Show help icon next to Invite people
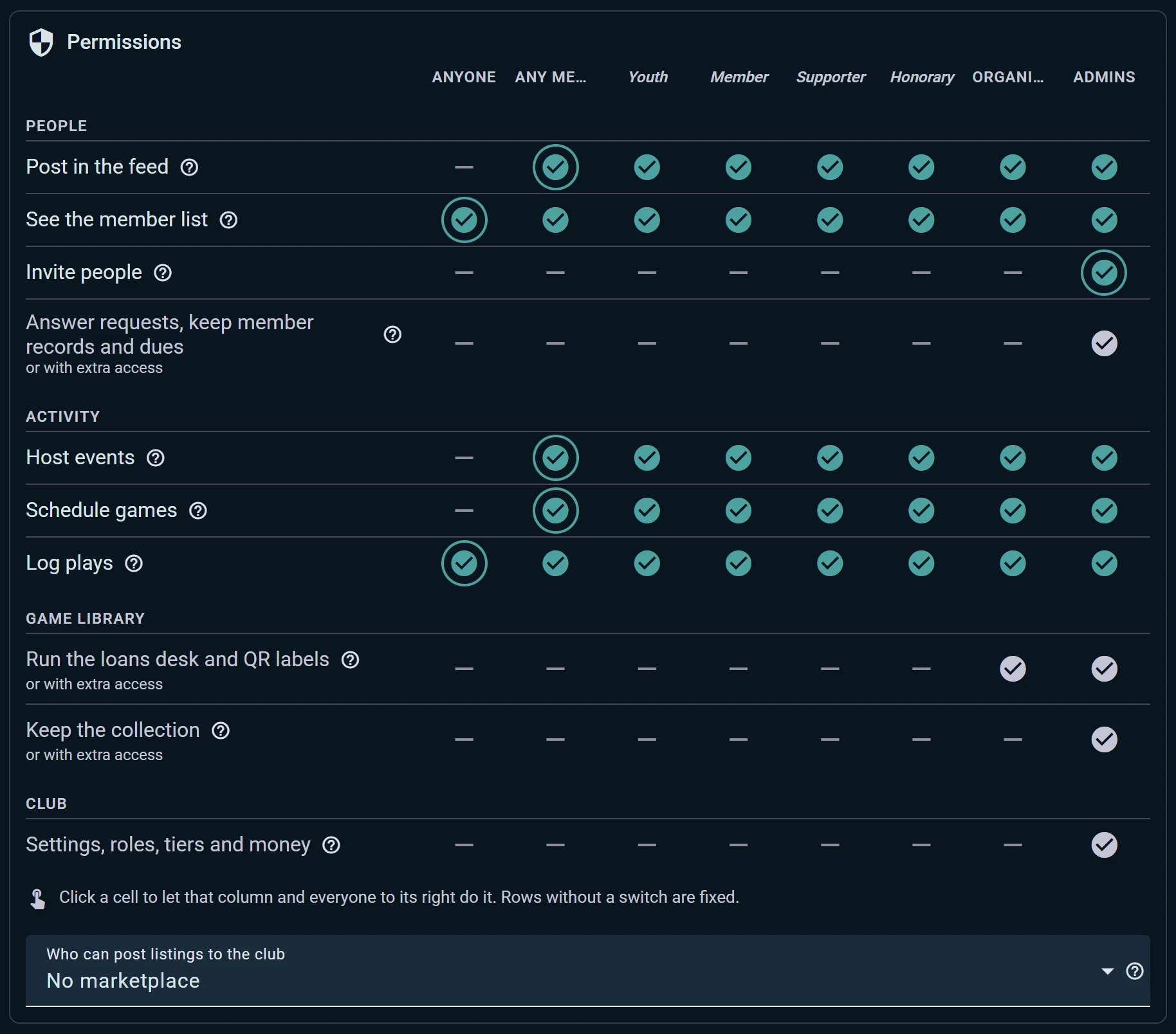Screen dimensions: 1176x1034 (x=163, y=273)
